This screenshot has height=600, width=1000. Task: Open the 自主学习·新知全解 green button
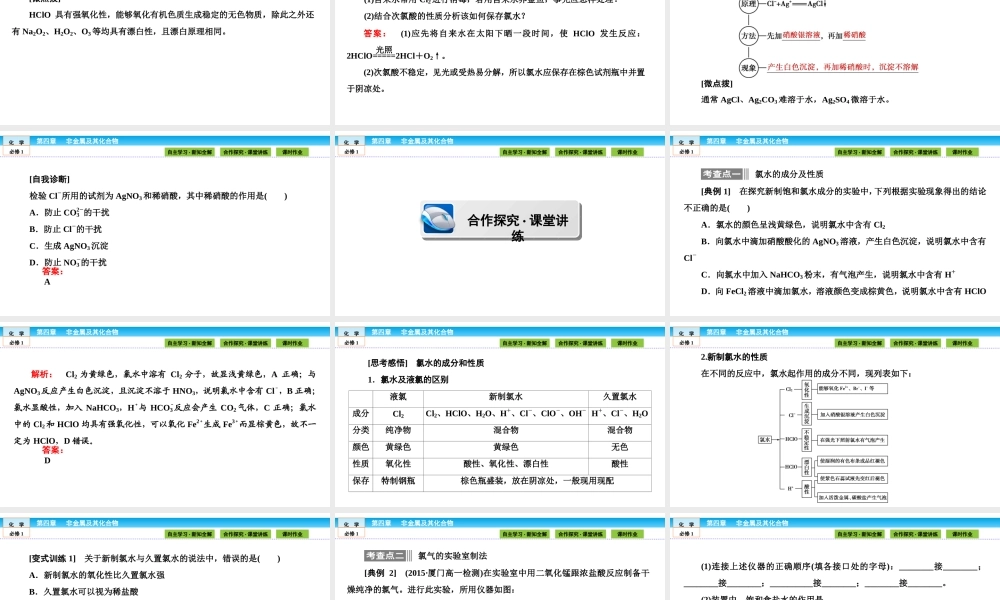525,152
